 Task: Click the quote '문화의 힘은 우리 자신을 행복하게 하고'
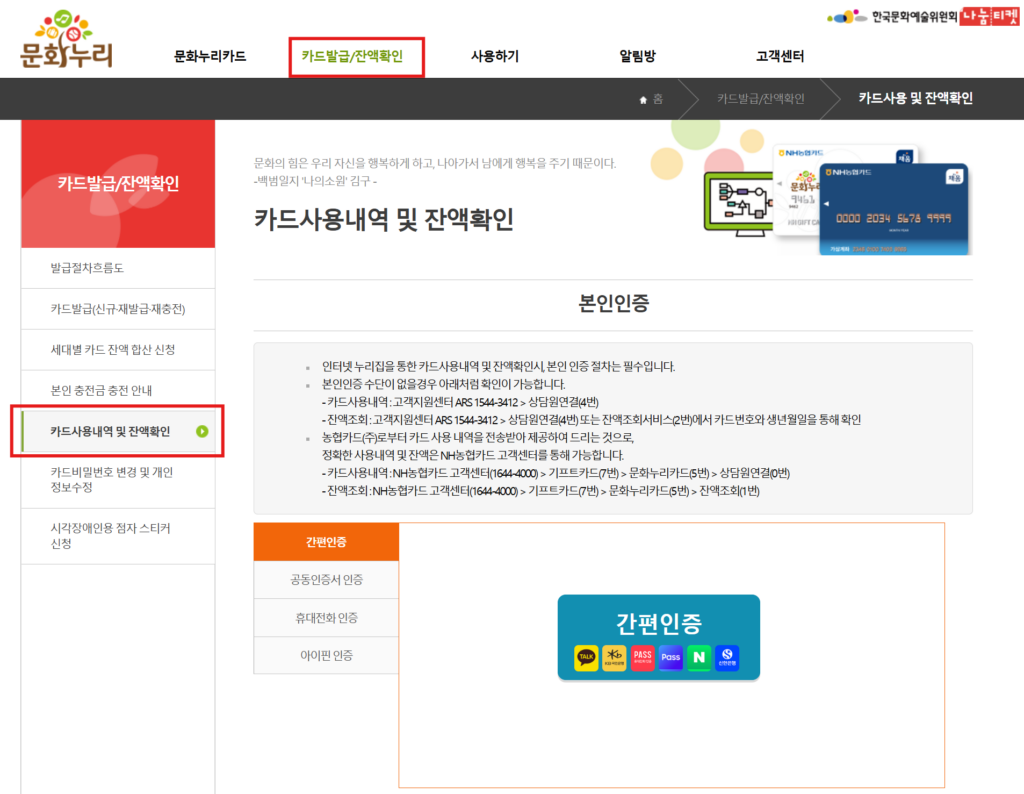(x=435, y=163)
